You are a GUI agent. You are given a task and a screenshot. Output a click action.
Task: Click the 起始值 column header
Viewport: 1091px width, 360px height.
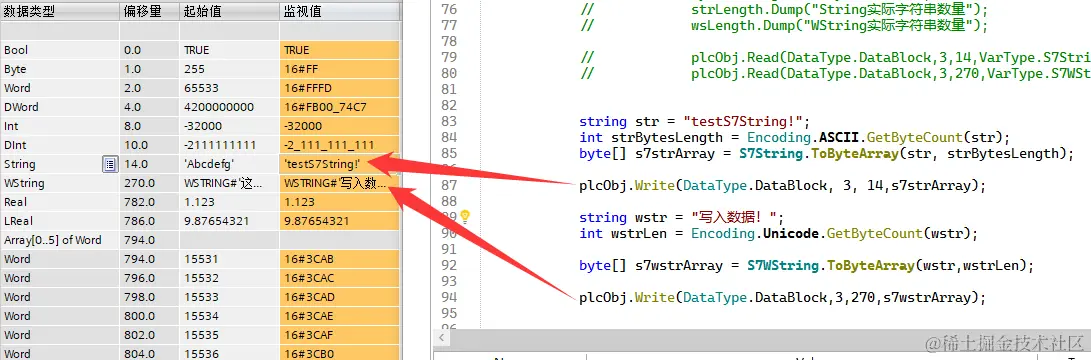[x=230, y=12]
